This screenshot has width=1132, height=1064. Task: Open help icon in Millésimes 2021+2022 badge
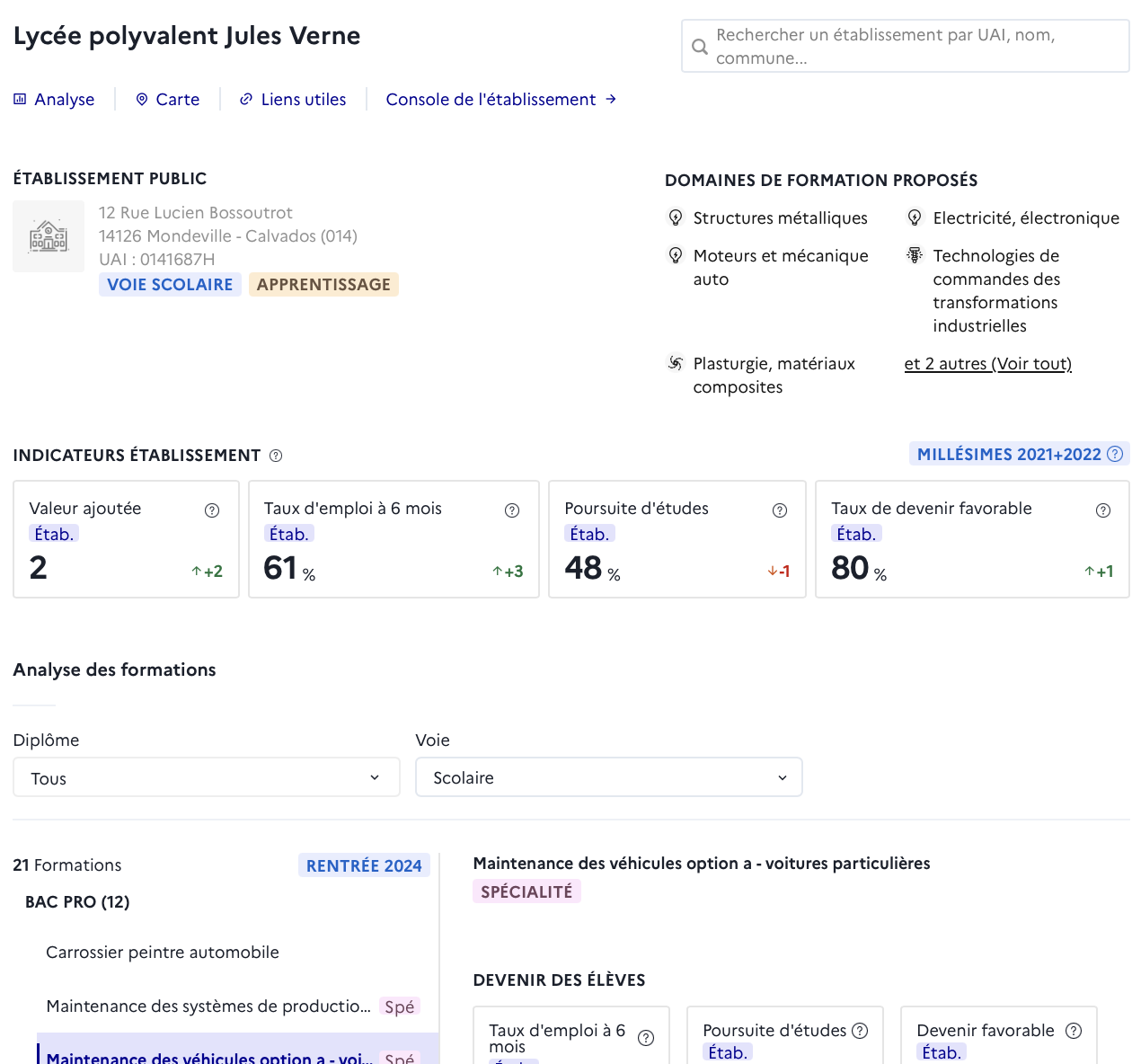click(x=1115, y=454)
